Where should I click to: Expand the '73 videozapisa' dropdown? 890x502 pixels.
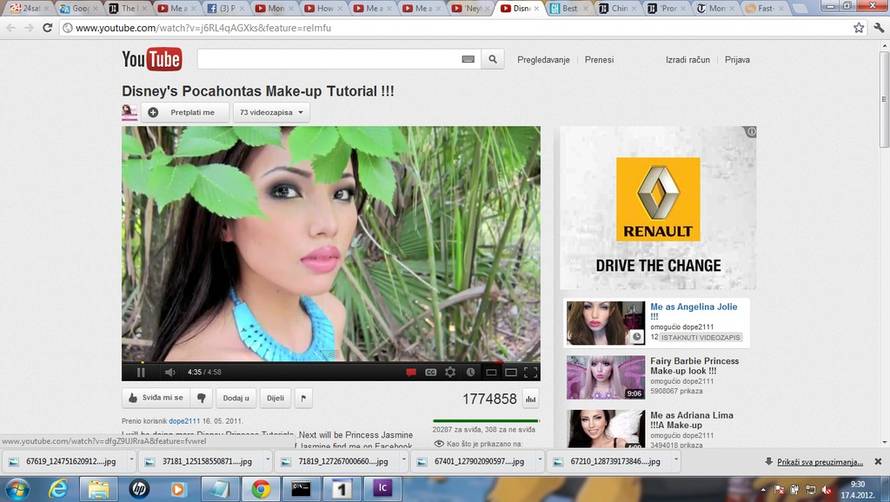point(271,112)
